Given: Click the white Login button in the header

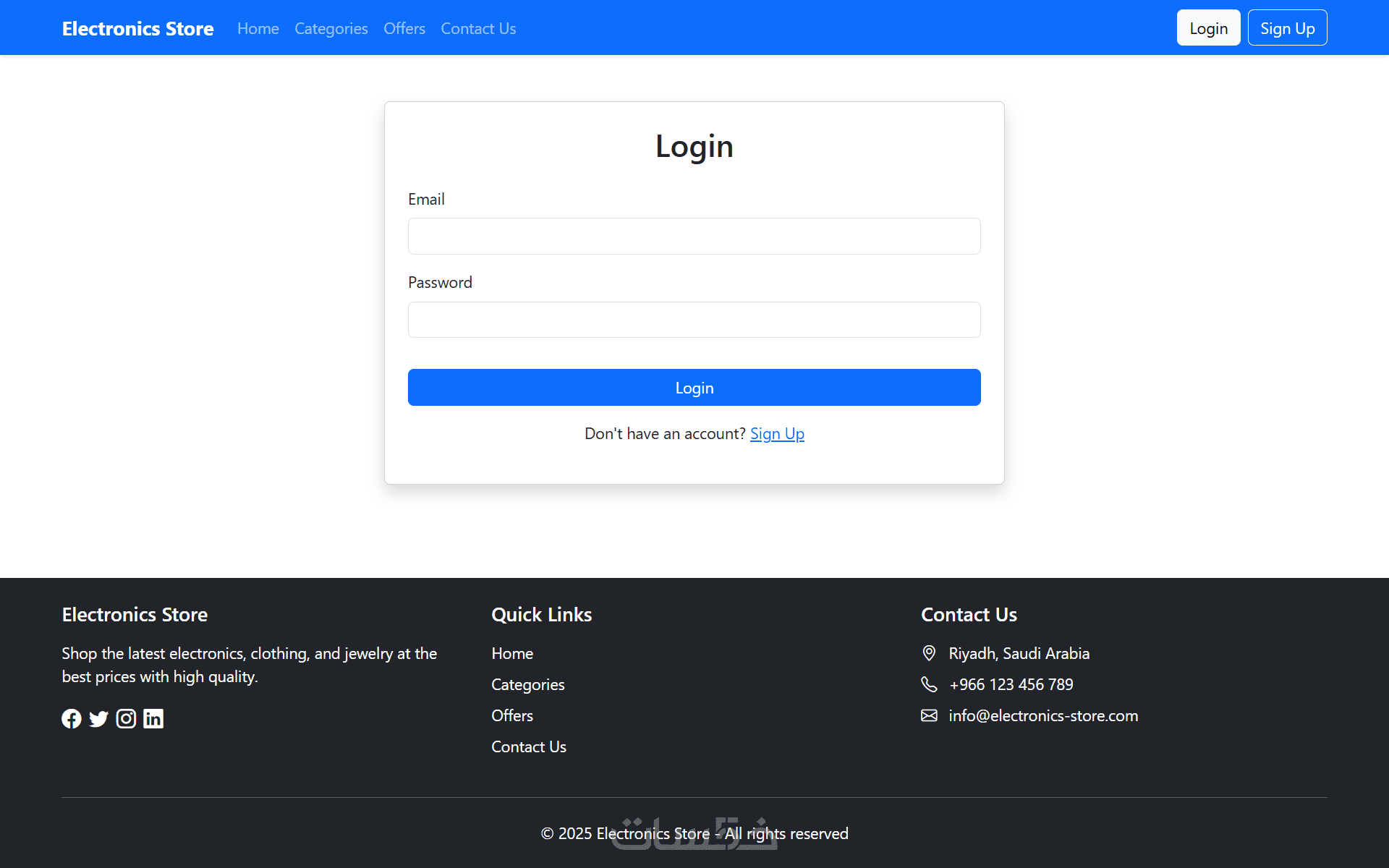Looking at the screenshot, I should coord(1208,28).
